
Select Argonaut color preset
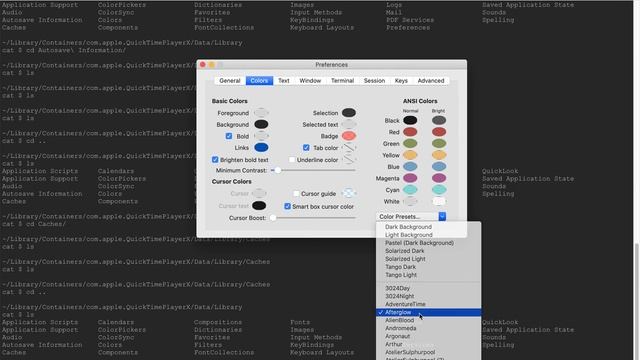tap(429, 336)
